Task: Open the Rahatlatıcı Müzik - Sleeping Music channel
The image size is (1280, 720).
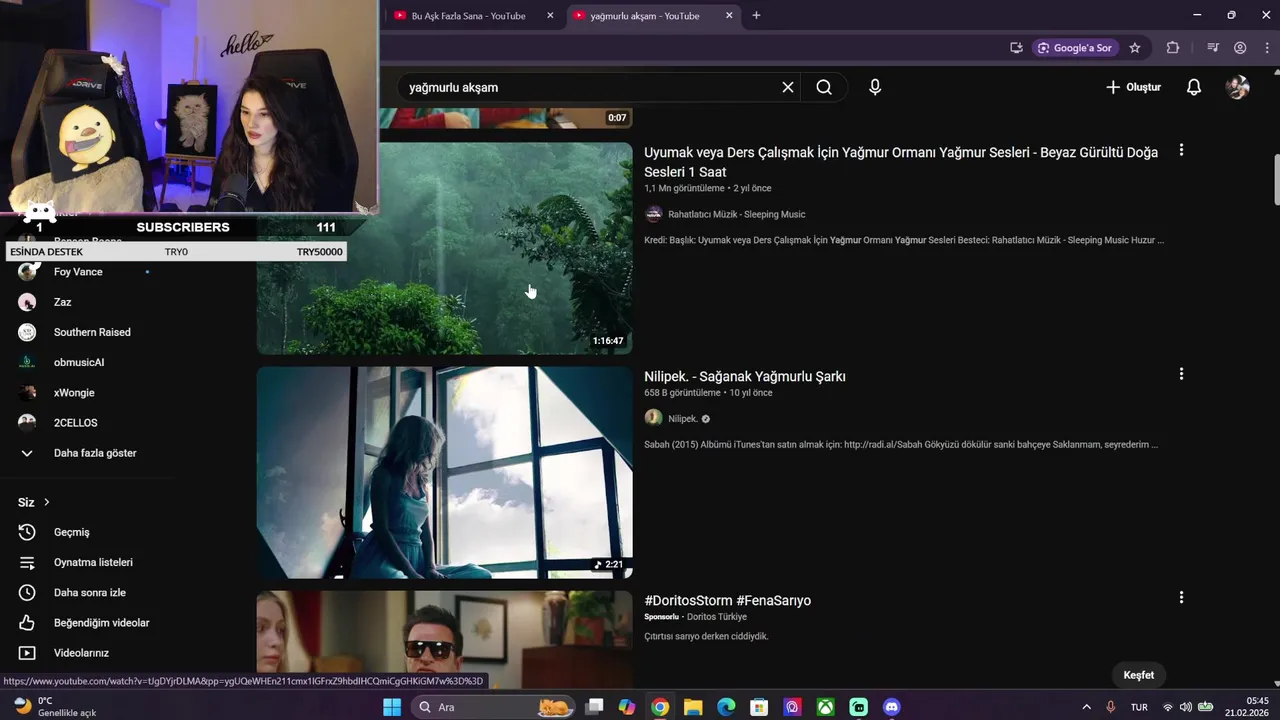Action: 736,214
